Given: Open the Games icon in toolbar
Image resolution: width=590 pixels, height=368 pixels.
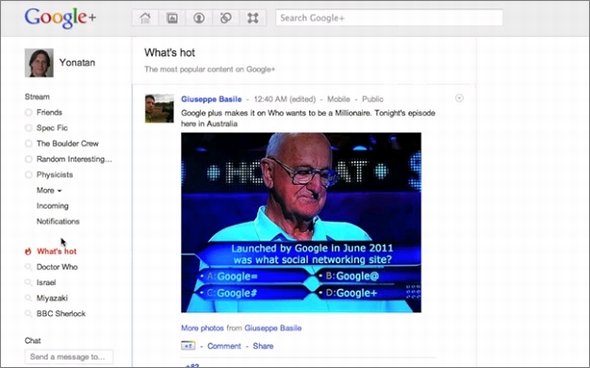Looking at the screenshot, I should 253,18.
